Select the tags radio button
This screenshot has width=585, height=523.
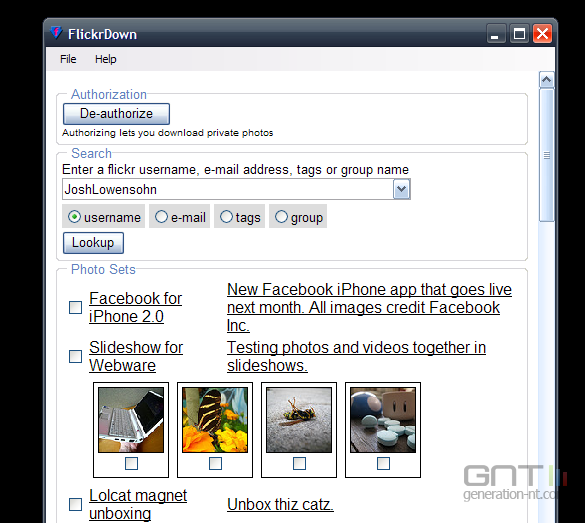click(226, 217)
